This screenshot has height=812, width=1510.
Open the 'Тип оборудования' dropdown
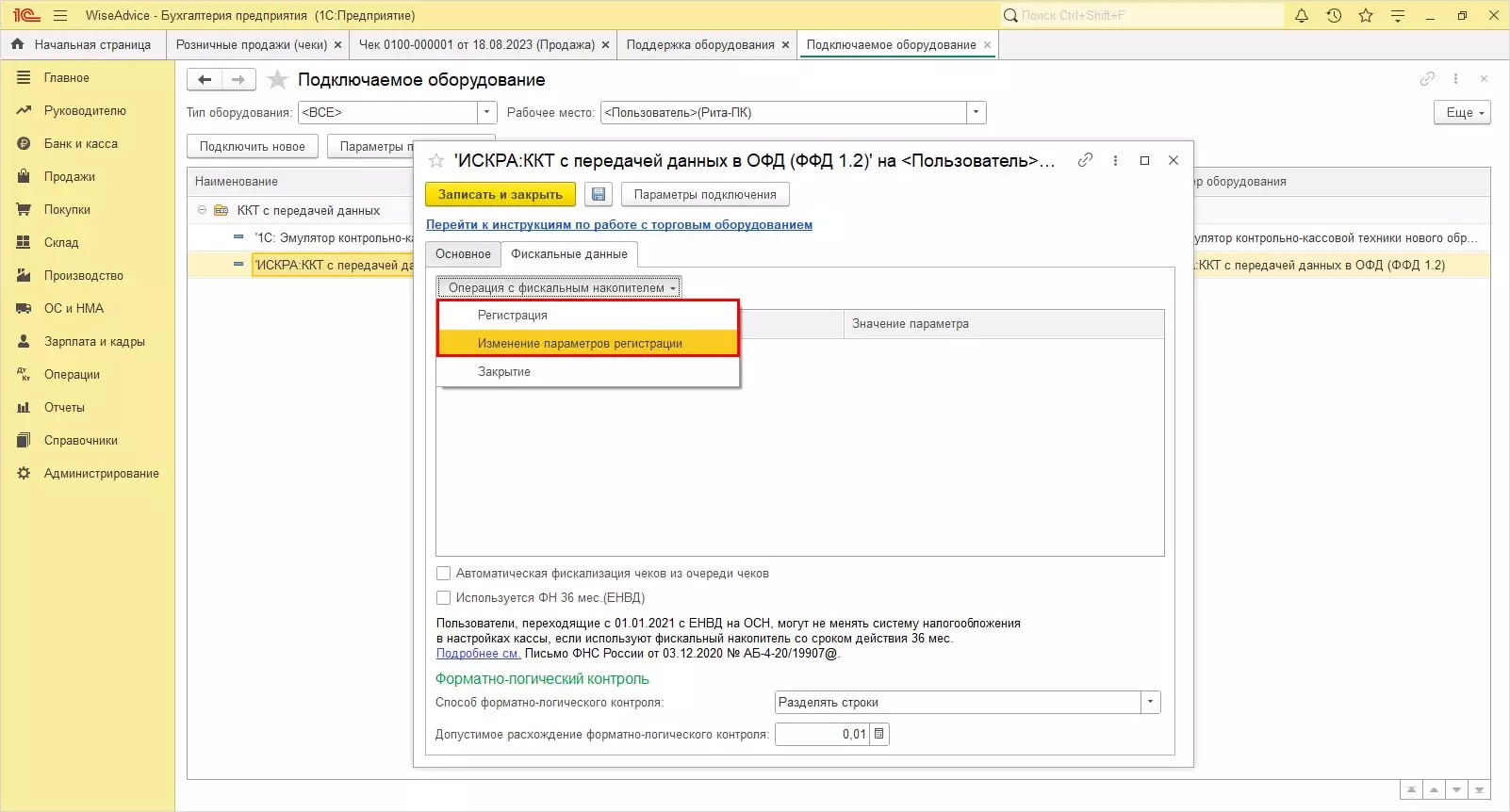(486, 112)
